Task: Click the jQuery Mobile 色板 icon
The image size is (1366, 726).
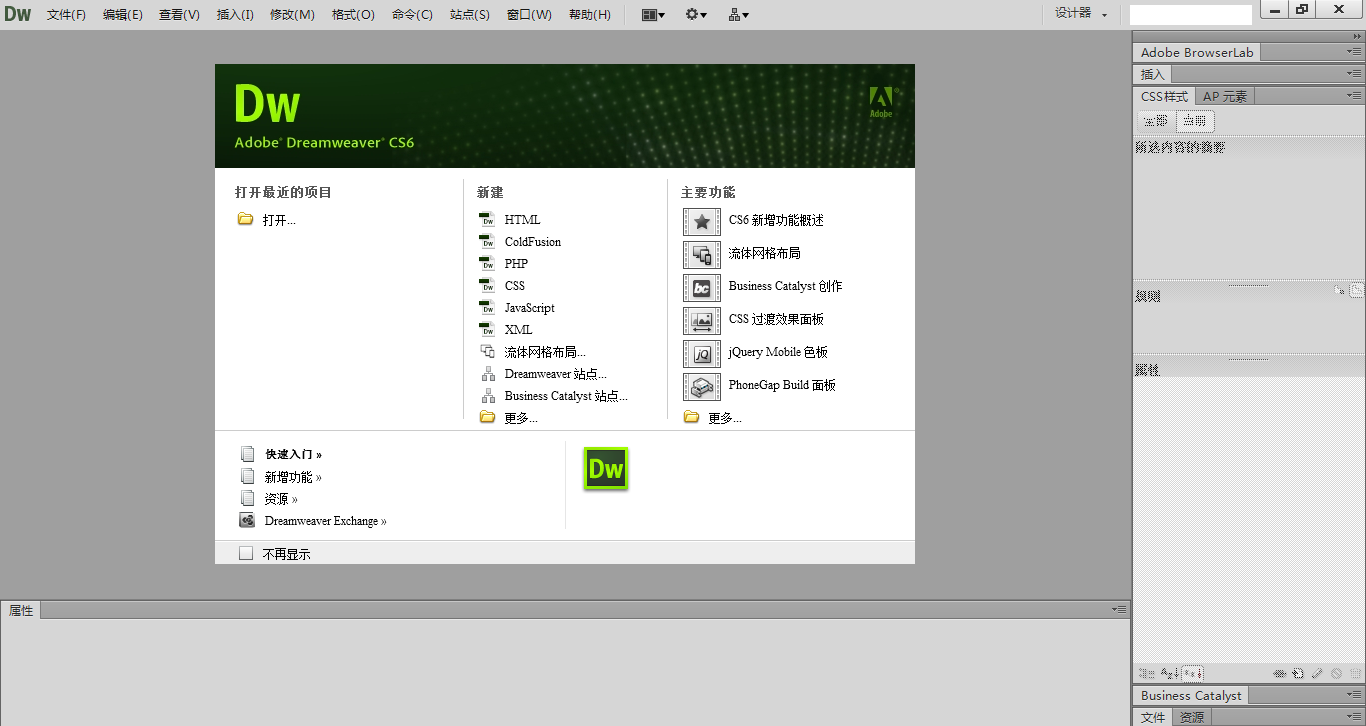Action: coord(702,354)
